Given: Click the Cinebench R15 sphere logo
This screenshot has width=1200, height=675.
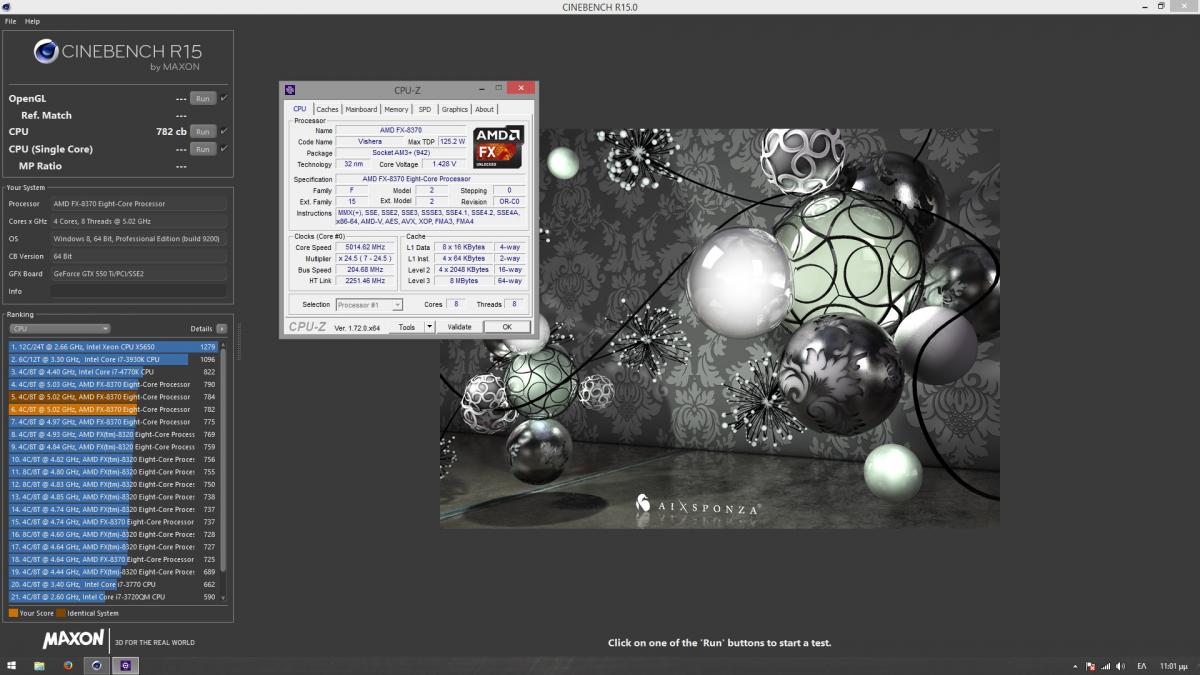Looking at the screenshot, I should click(x=46, y=51).
